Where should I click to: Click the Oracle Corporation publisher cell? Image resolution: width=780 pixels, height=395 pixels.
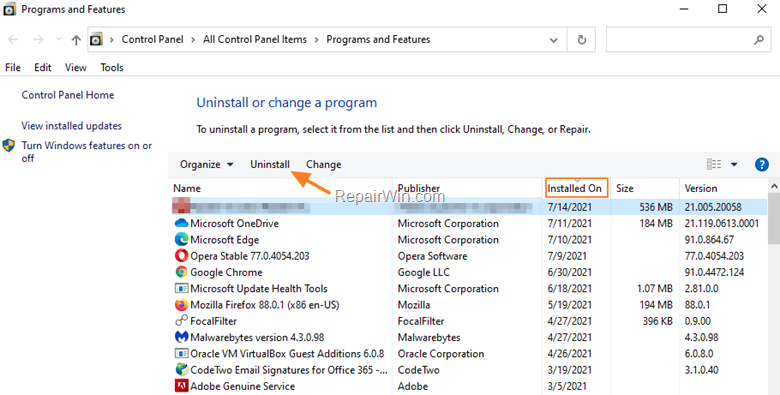click(x=441, y=354)
